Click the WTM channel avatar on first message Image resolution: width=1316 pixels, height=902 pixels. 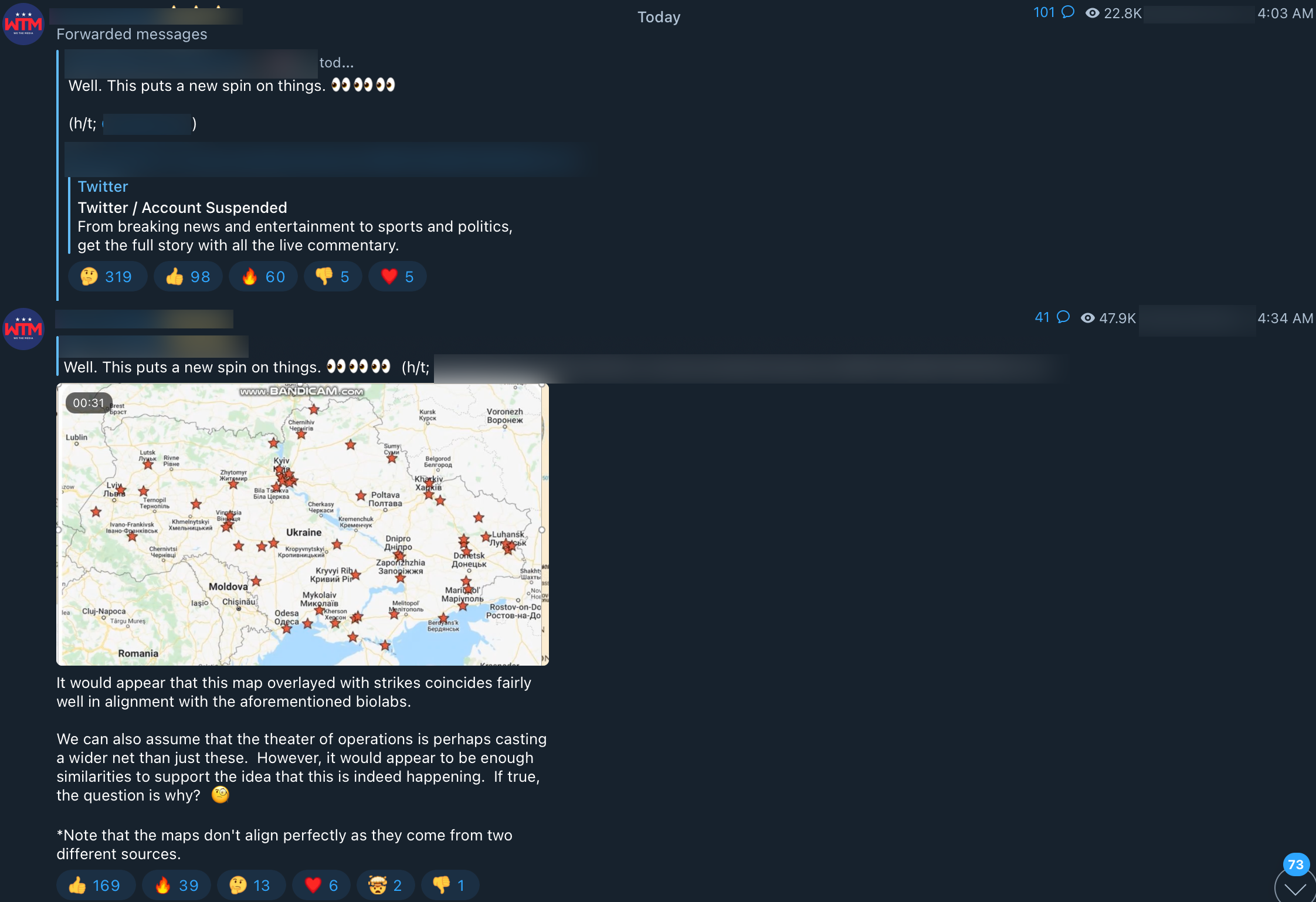pos(23,24)
